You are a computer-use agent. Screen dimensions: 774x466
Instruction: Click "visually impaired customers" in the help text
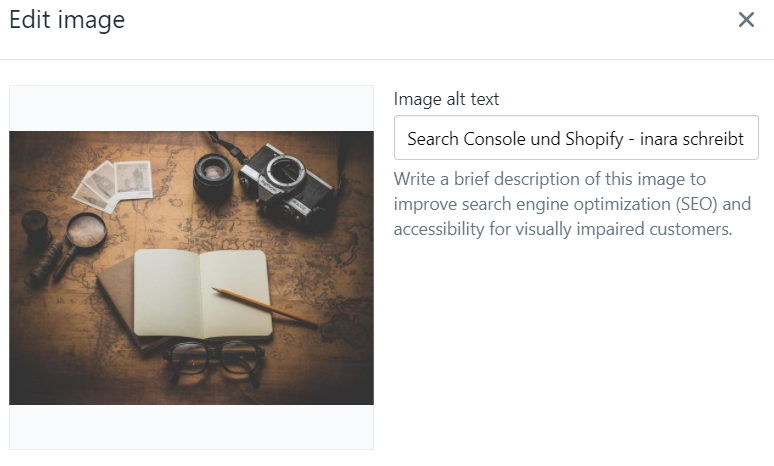(x=635, y=229)
